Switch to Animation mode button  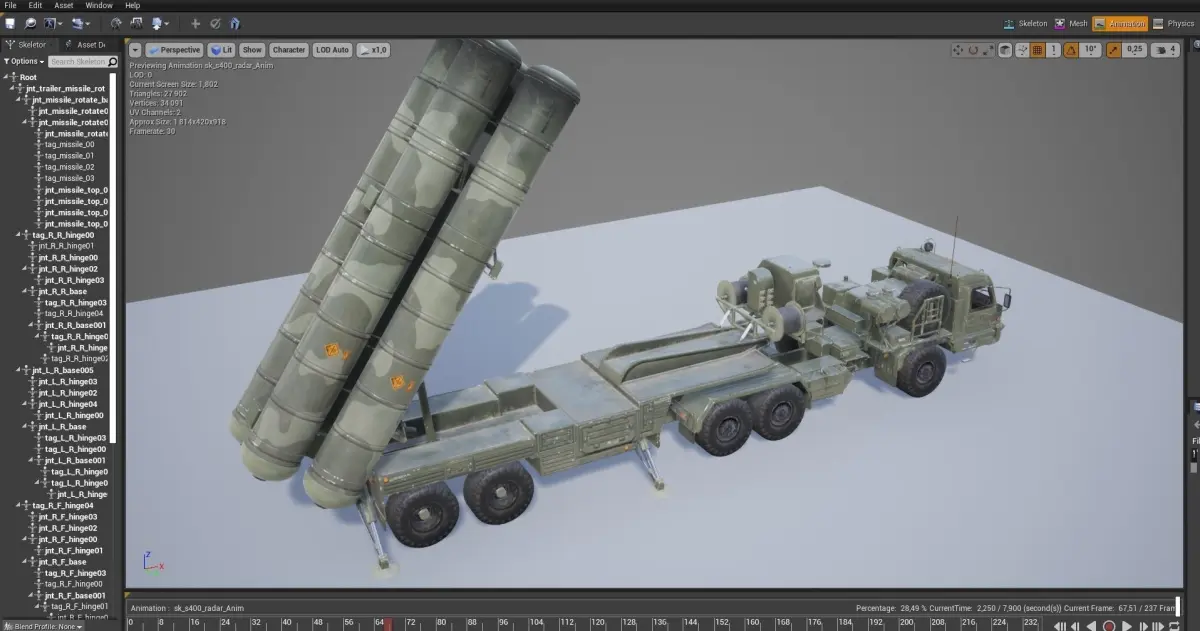click(1120, 23)
